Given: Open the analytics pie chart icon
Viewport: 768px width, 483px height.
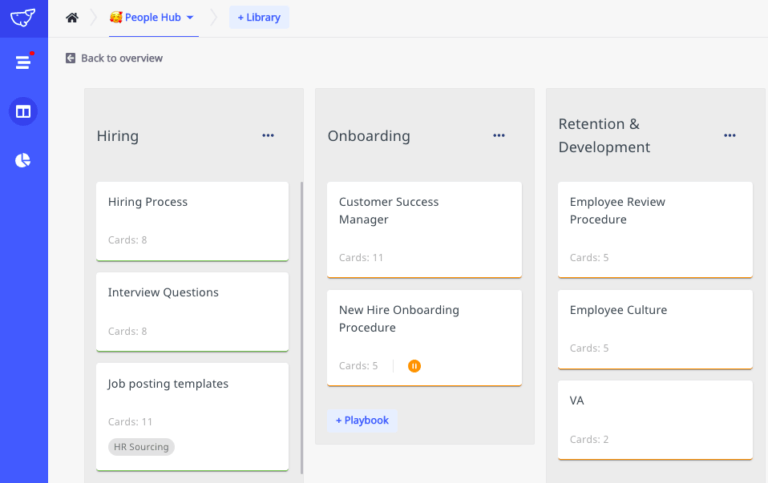Looking at the screenshot, I should click(x=23, y=160).
